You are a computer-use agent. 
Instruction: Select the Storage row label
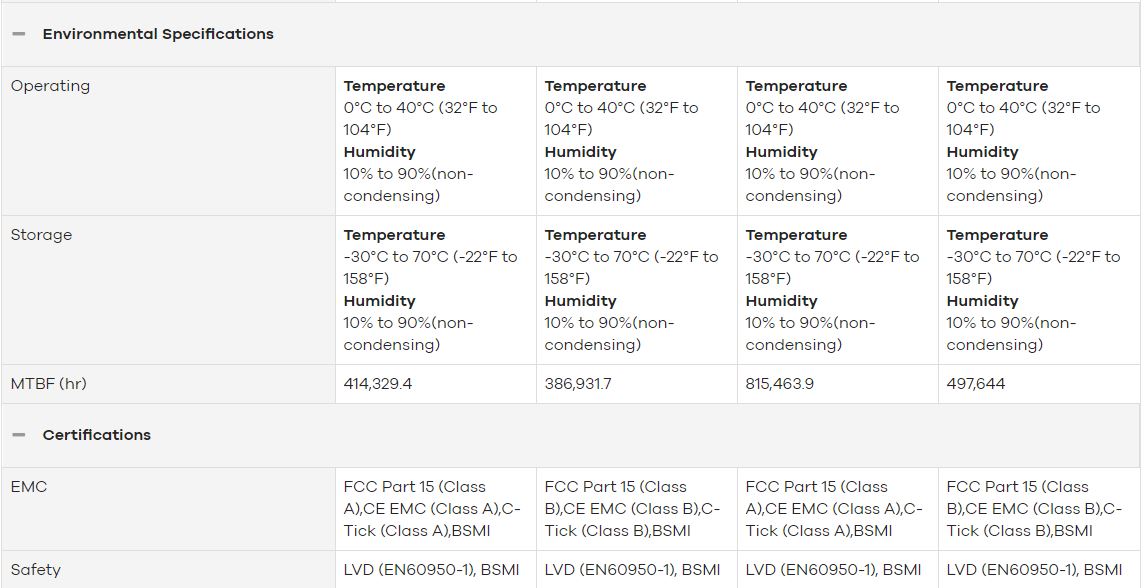pos(41,235)
